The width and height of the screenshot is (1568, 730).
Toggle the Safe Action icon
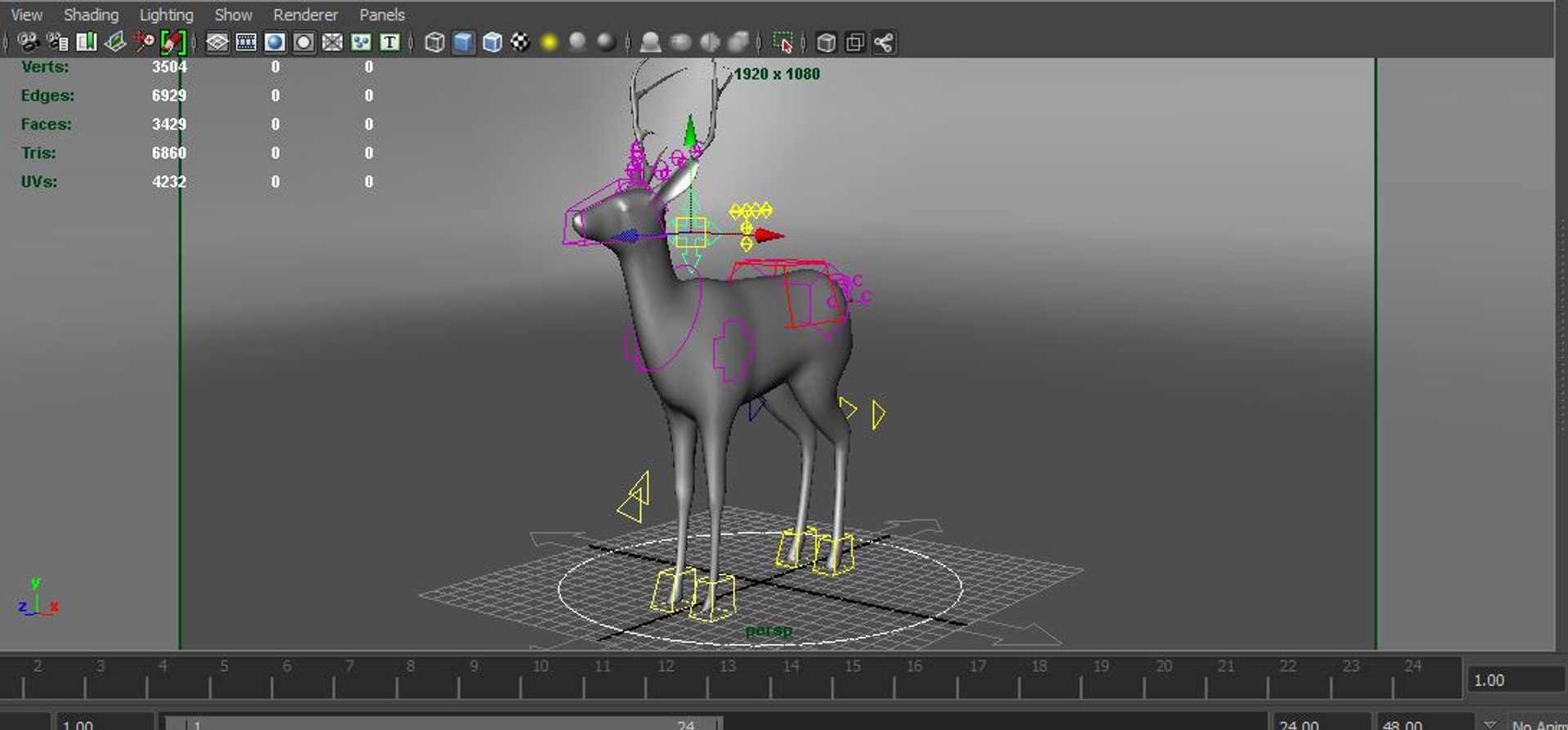(x=361, y=42)
